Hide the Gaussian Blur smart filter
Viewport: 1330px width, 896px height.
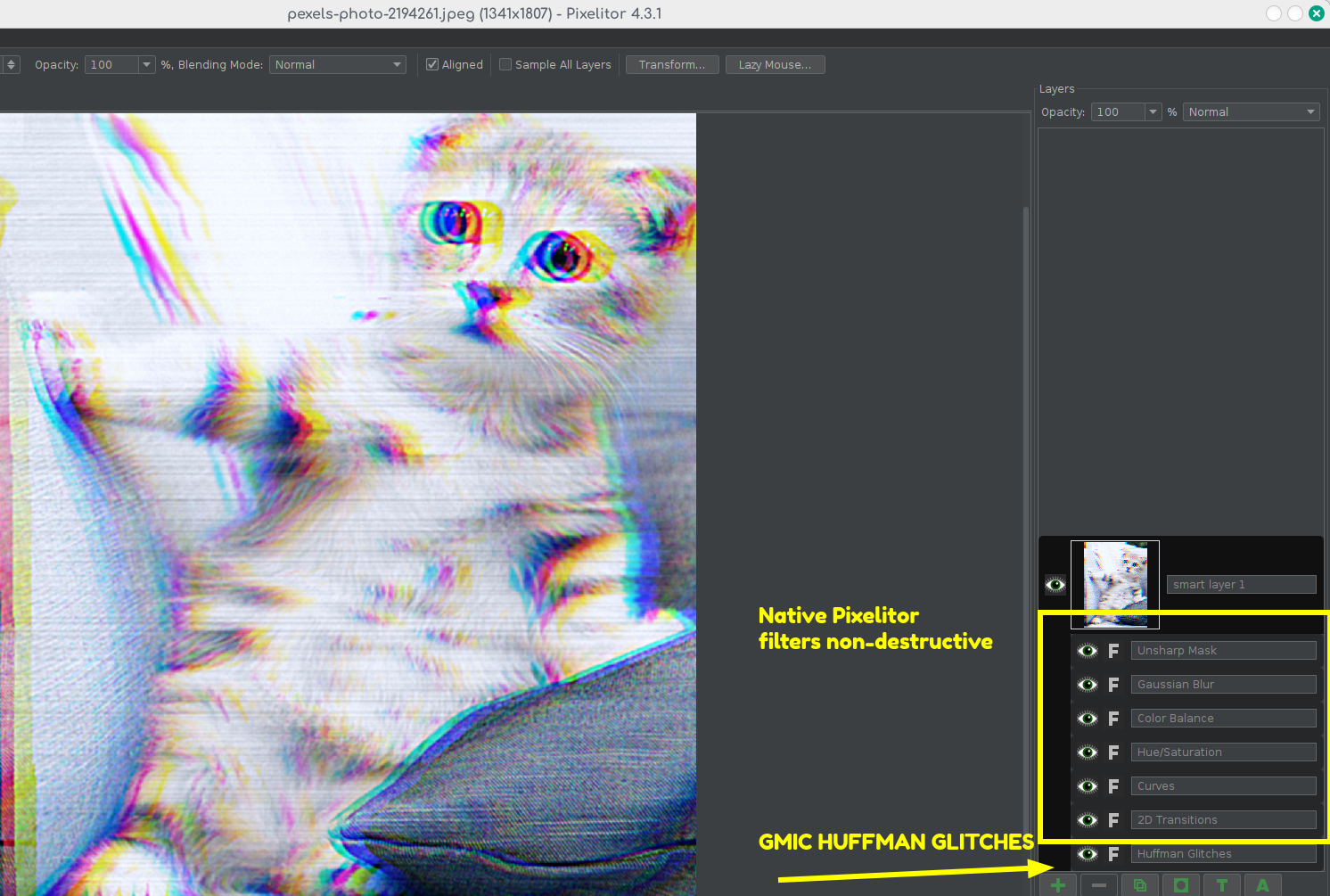click(1088, 685)
